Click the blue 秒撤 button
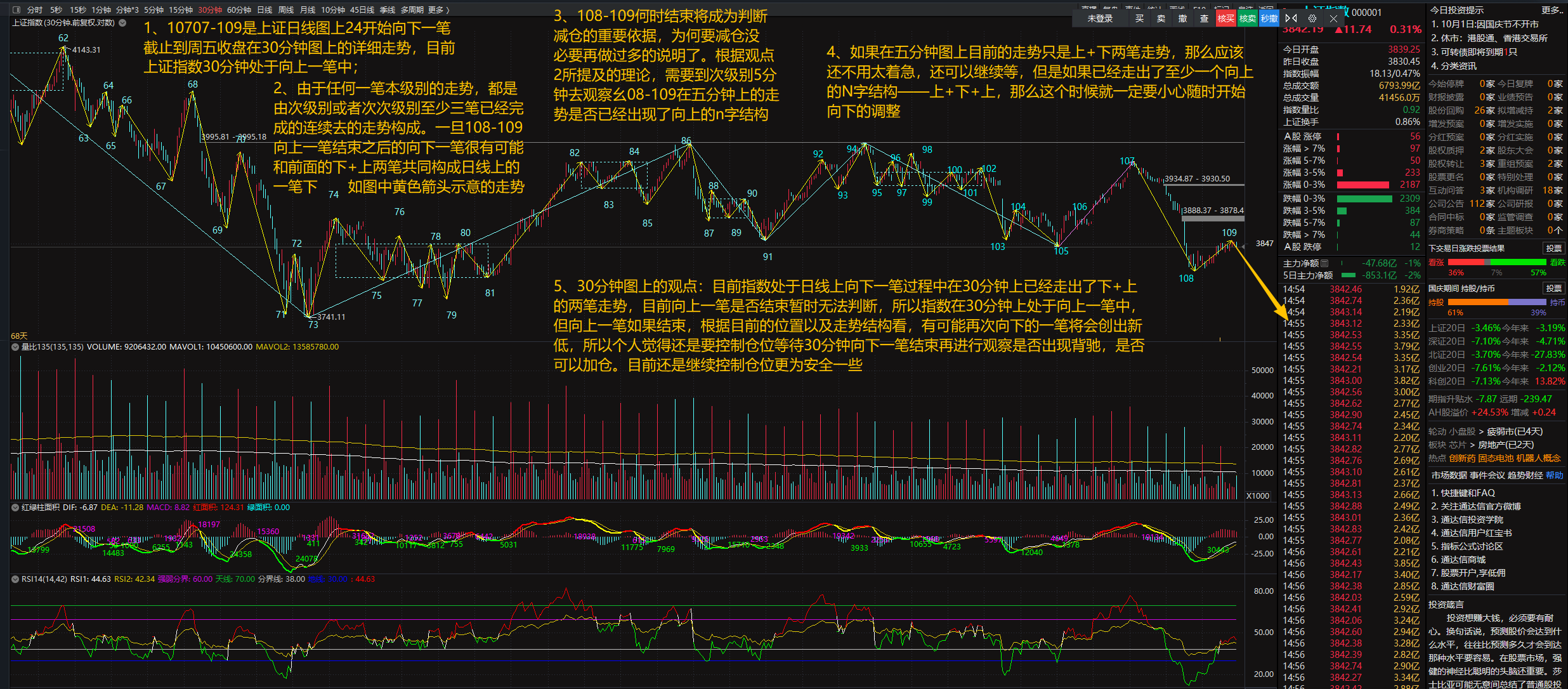1568x689 pixels. pyautogui.click(x=1269, y=18)
